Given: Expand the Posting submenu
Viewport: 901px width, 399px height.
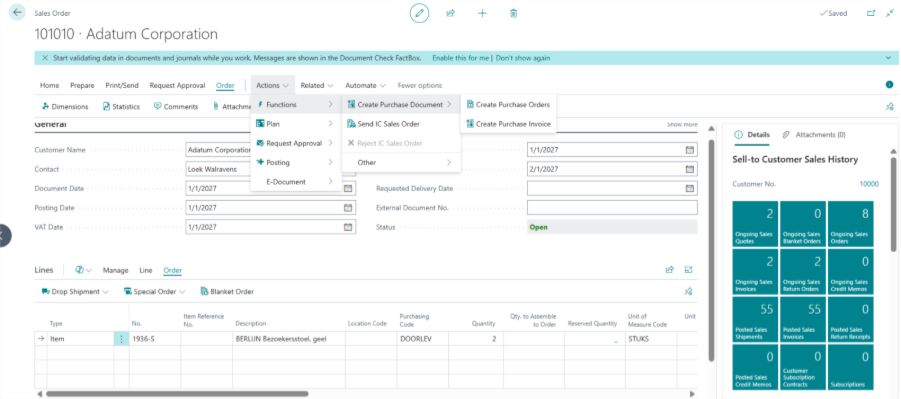Looking at the screenshot, I should pyautogui.click(x=296, y=162).
